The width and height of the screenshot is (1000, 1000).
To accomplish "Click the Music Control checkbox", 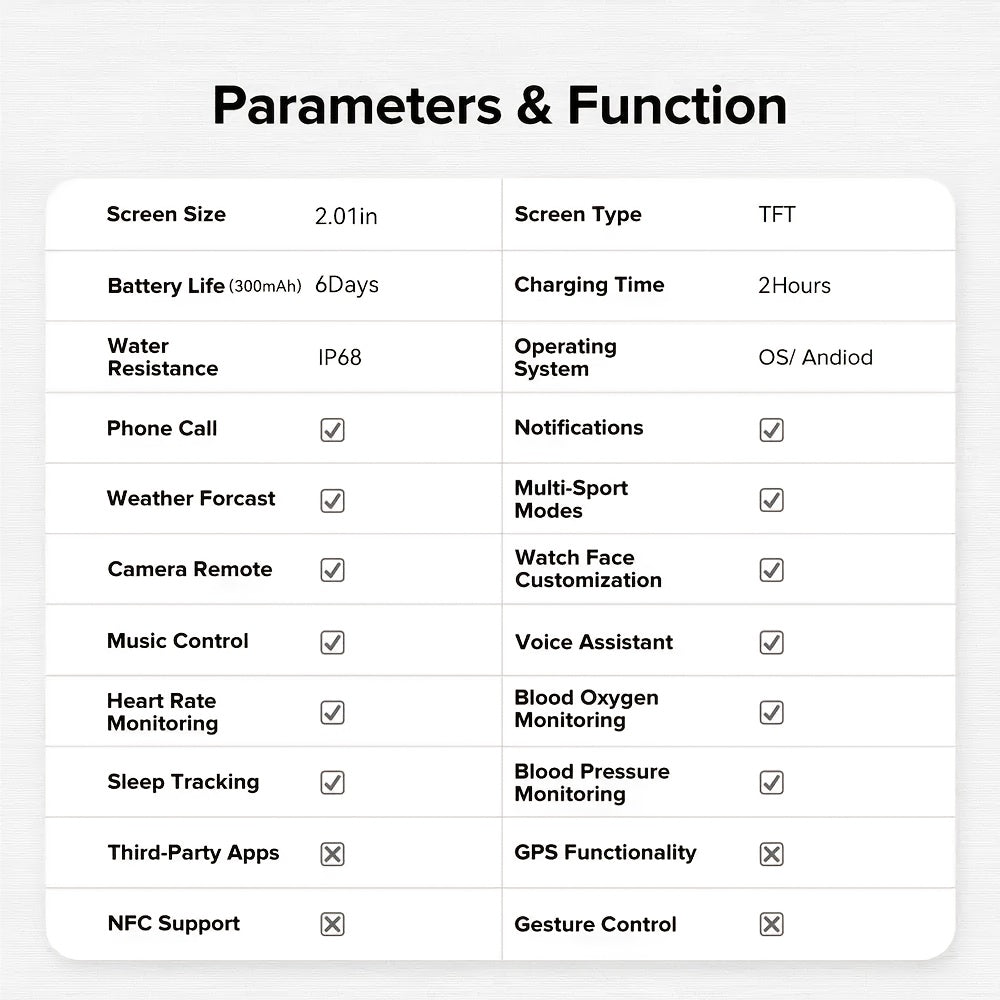I will tap(332, 642).
